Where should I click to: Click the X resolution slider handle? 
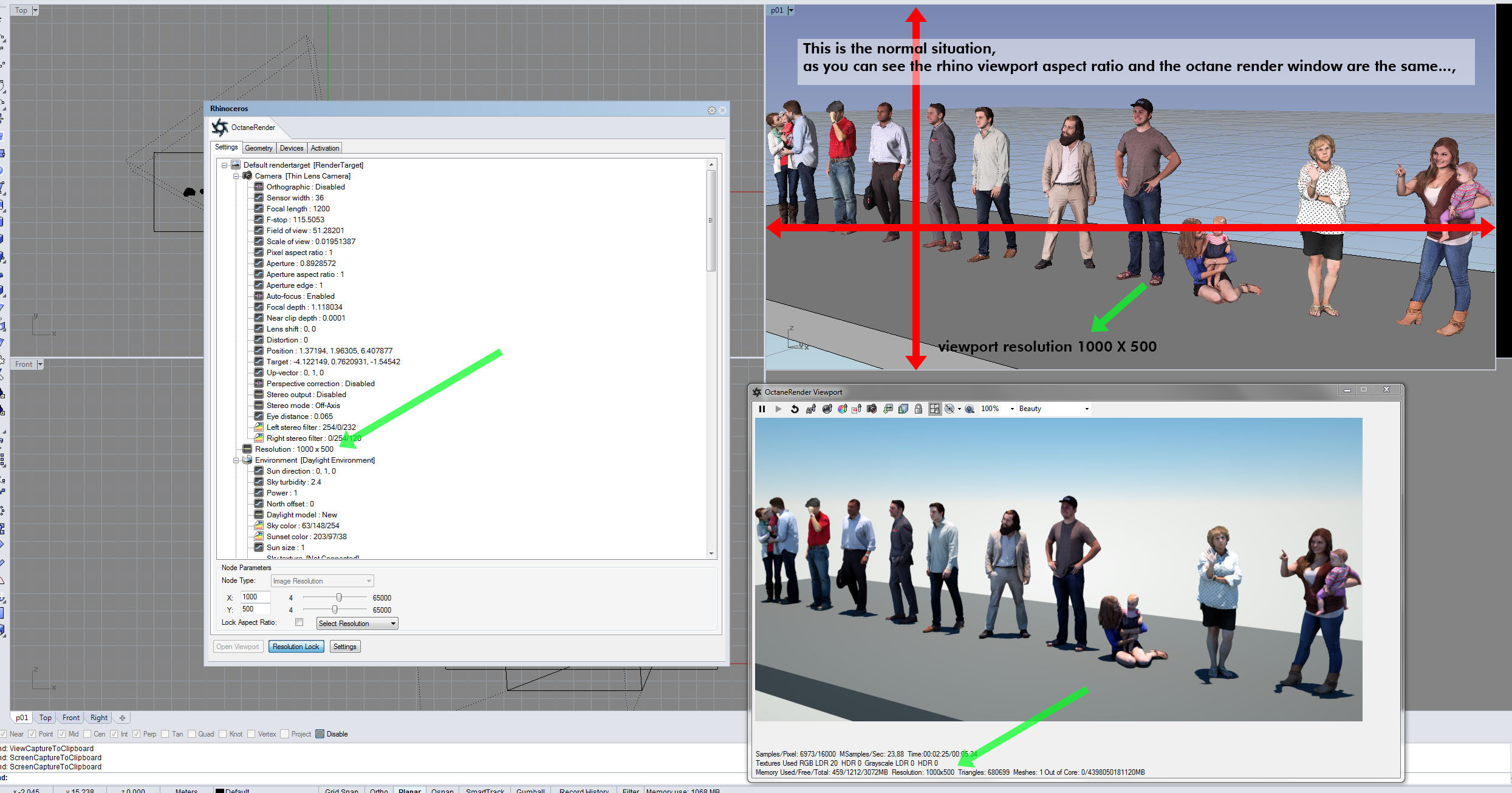pyautogui.click(x=339, y=597)
